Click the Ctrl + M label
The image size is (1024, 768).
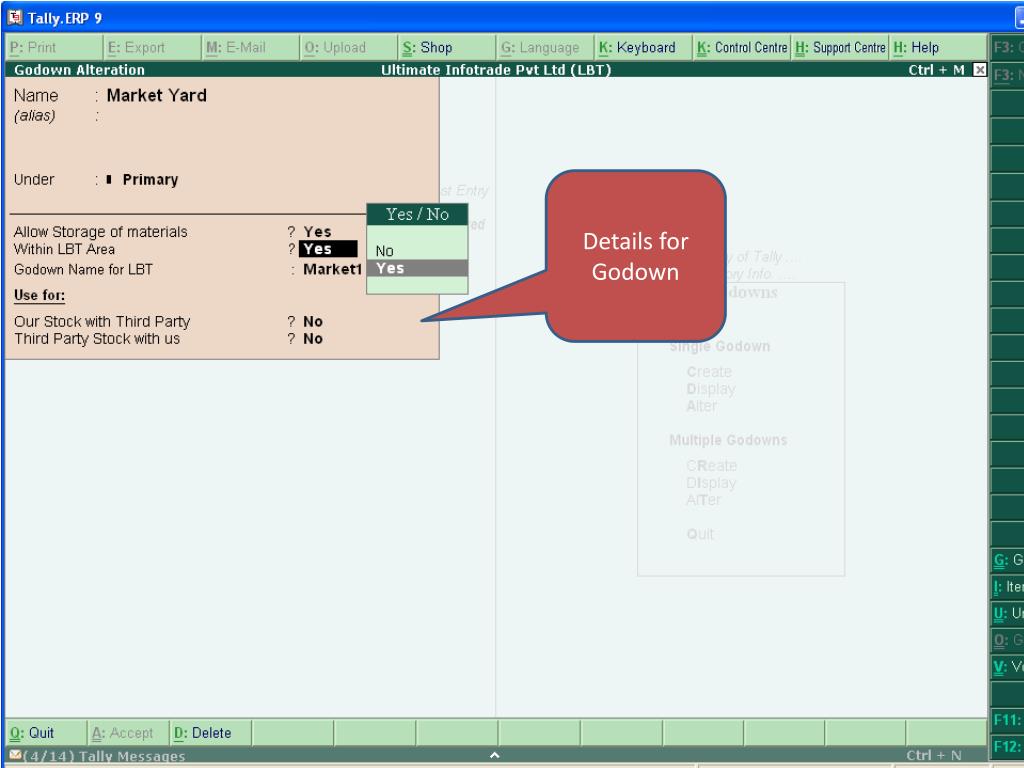point(936,70)
